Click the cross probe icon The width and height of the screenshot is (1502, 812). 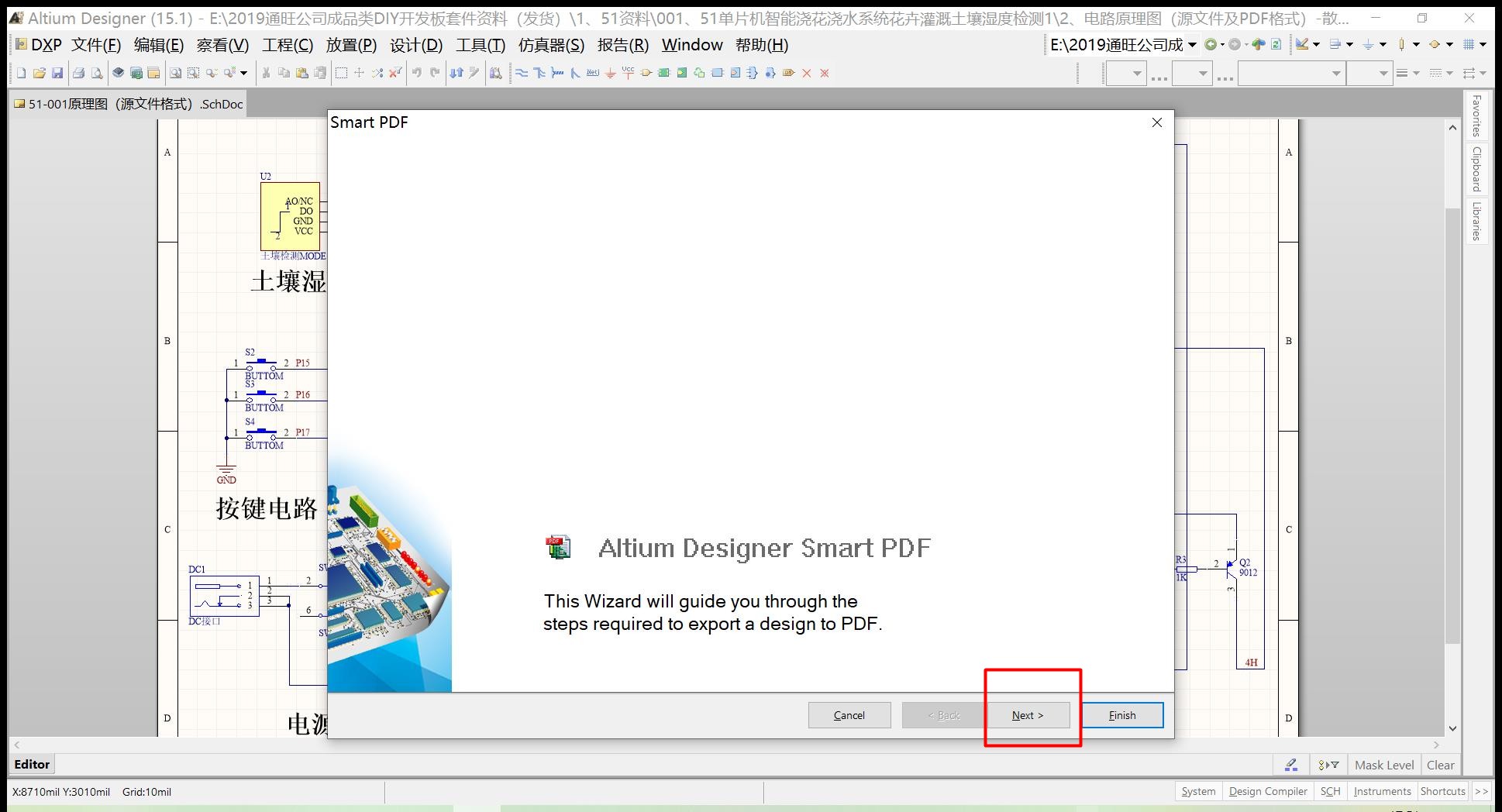click(474, 73)
